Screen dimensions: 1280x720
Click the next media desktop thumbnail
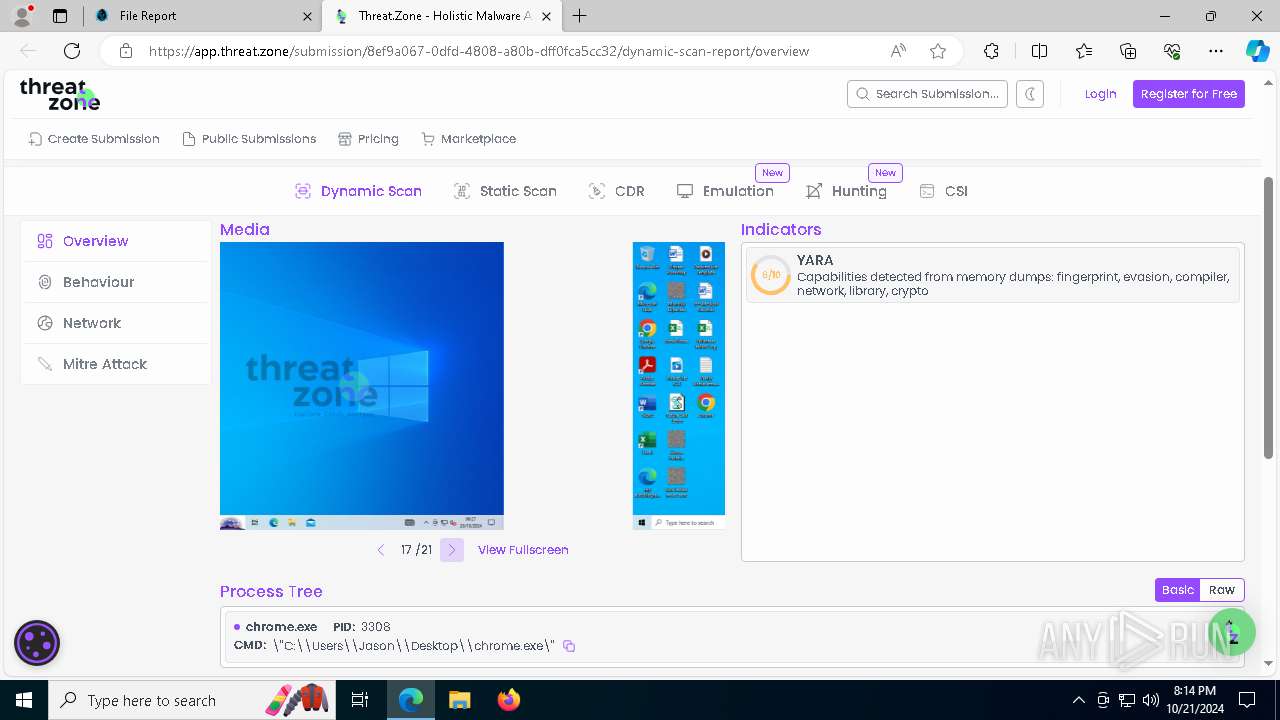679,386
